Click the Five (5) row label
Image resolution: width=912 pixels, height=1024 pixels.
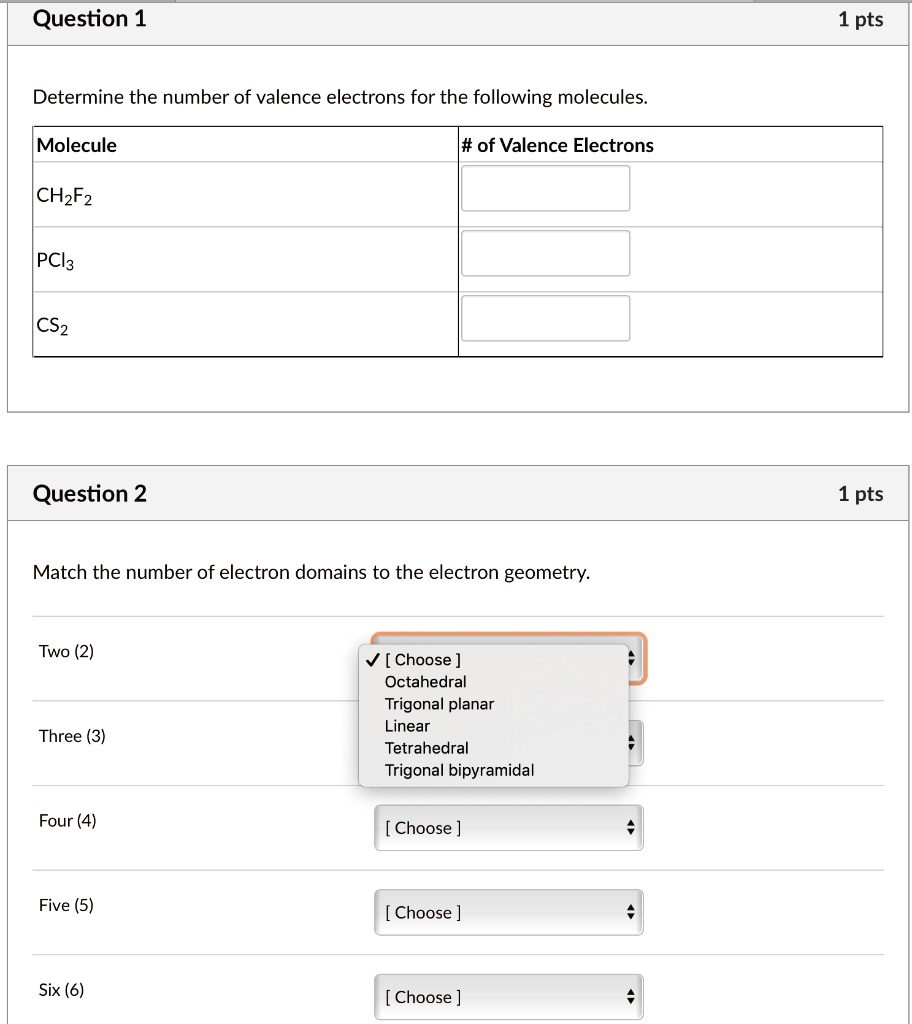(65, 905)
